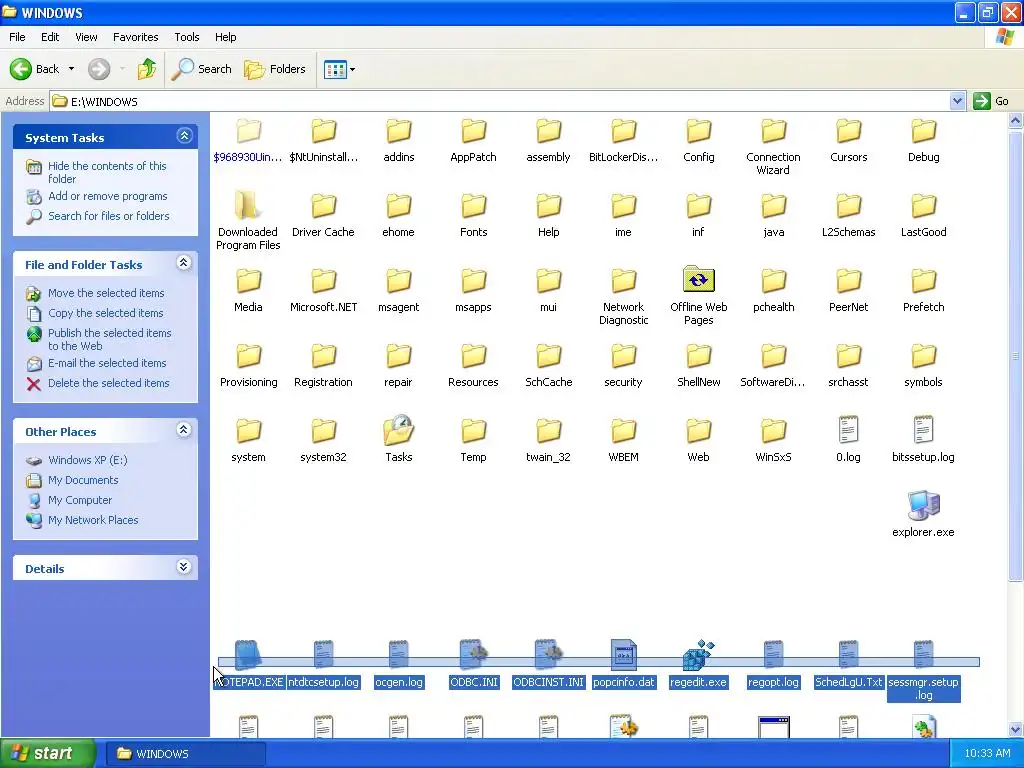This screenshot has height=768, width=1024.
Task: Open the system32 folder icon
Action: coord(323,431)
